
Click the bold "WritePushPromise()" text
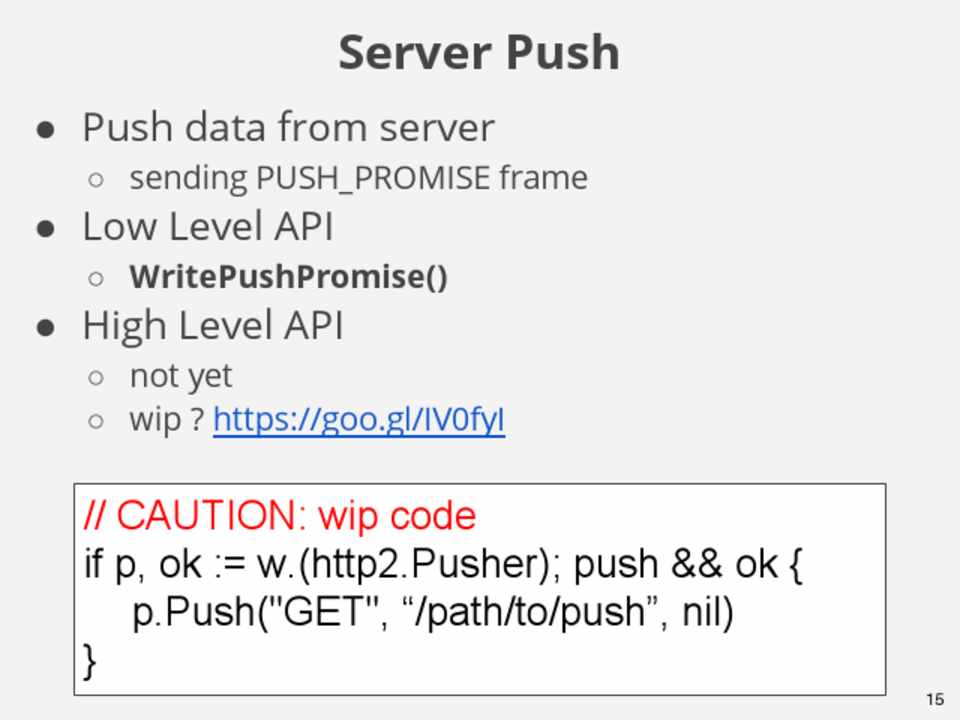pos(288,277)
